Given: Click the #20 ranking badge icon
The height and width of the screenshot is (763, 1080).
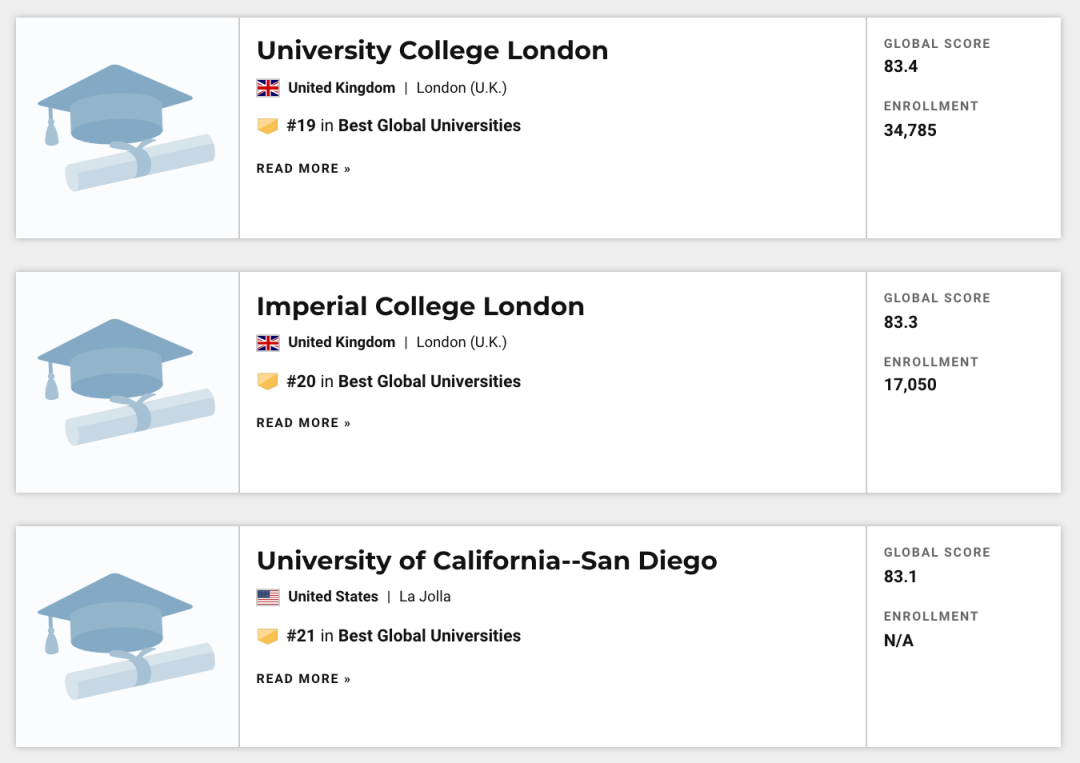Looking at the screenshot, I should pos(267,381).
